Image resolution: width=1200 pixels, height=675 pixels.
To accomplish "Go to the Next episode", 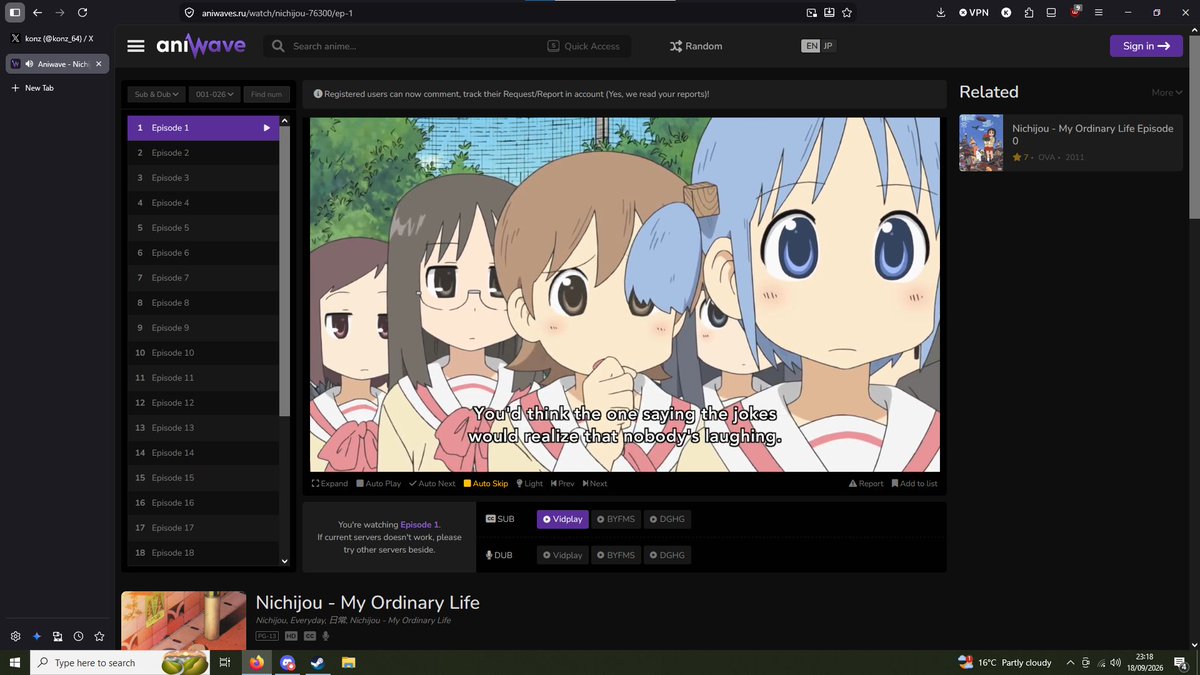I will (x=595, y=484).
